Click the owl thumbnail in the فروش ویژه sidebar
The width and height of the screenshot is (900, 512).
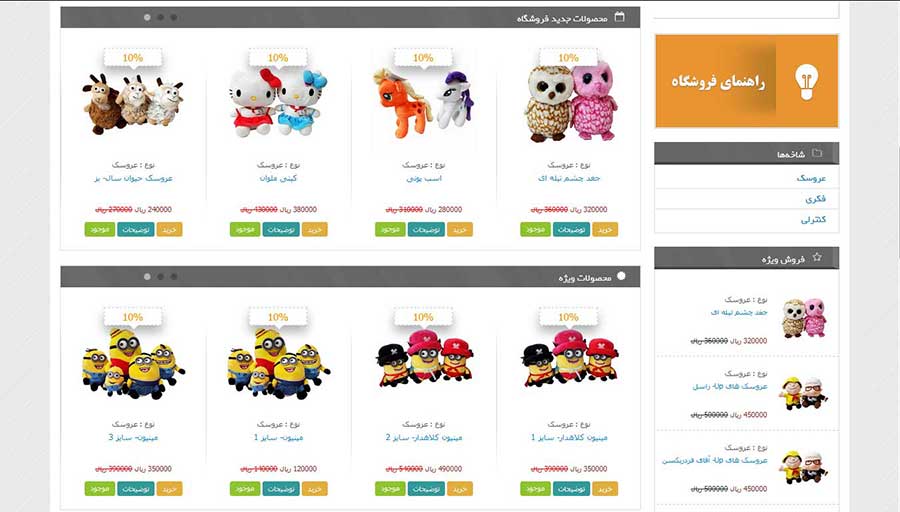pos(804,318)
